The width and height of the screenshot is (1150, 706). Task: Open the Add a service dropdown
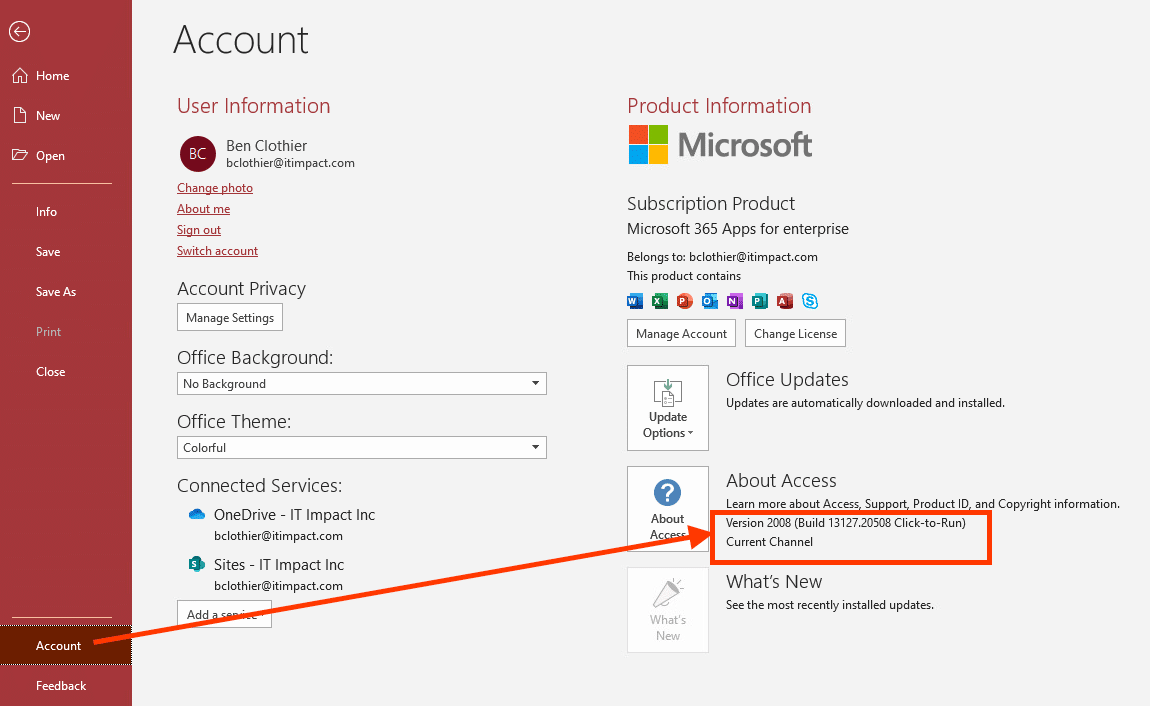[x=224, y=614]
